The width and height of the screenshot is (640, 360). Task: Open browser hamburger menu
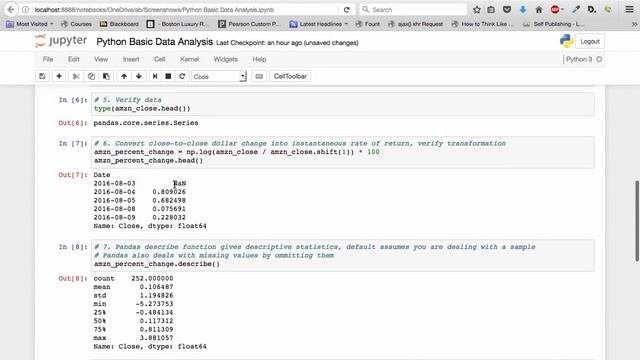click(x=629, y=9)
